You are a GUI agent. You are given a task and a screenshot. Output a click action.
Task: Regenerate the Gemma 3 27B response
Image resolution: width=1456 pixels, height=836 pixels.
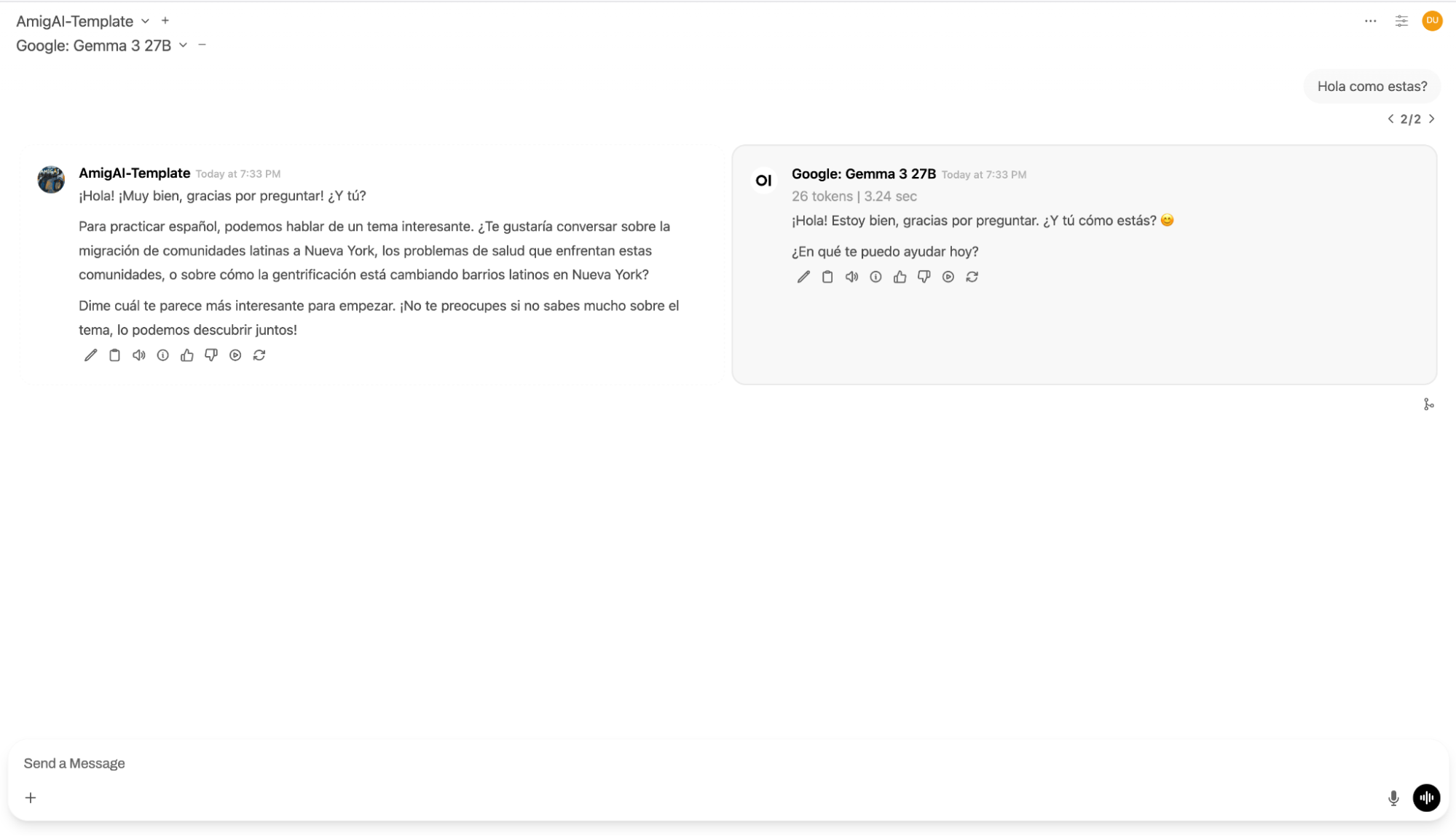(x=972, y=277)
